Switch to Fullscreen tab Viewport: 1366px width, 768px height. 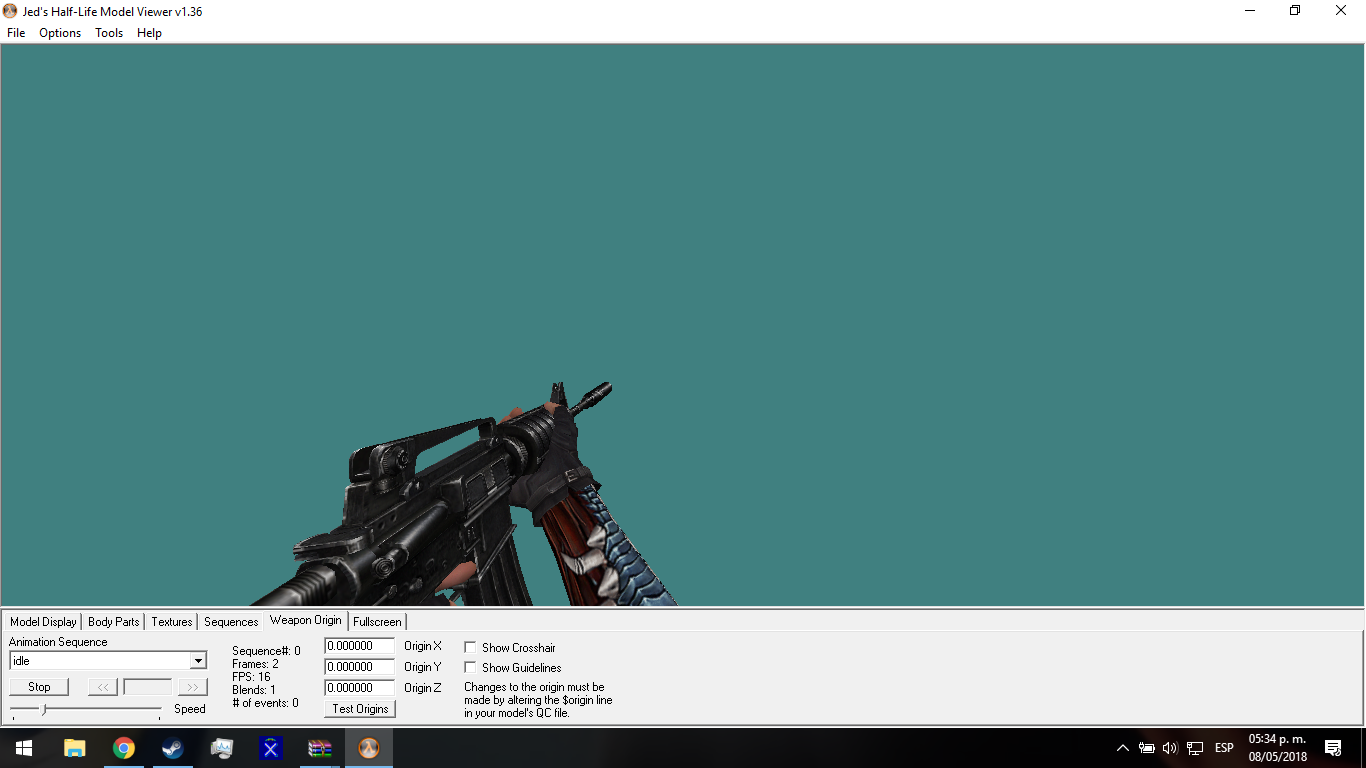point(377,622)
